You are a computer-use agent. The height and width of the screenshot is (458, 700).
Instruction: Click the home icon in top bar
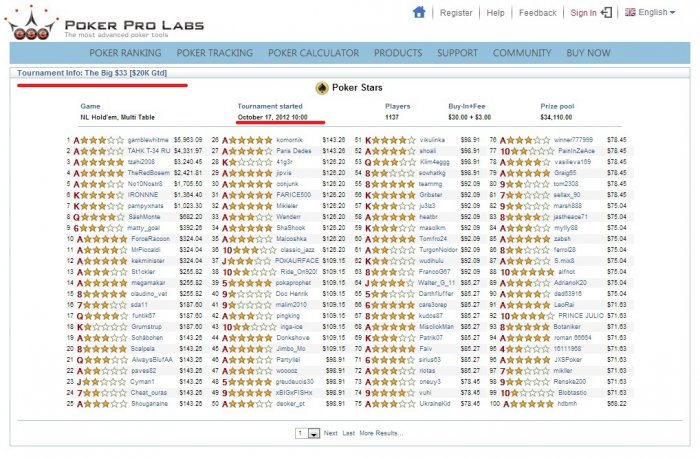coord(419,12)
